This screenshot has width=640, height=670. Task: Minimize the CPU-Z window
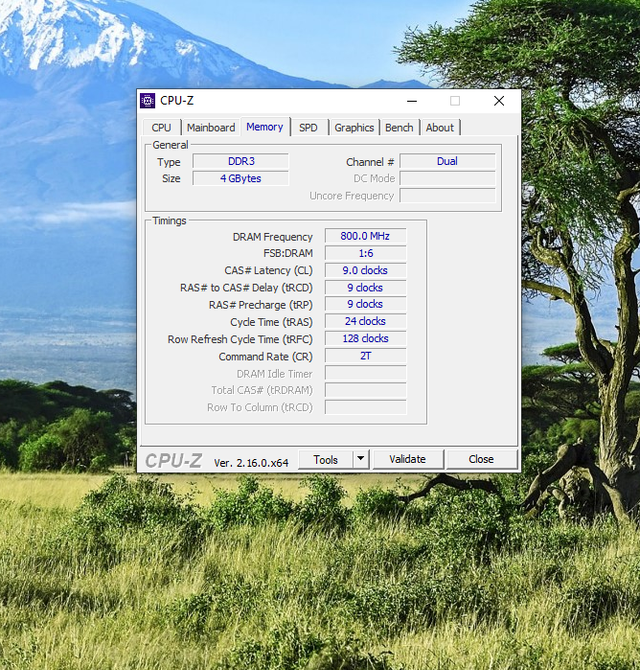(x=411, y=100)
